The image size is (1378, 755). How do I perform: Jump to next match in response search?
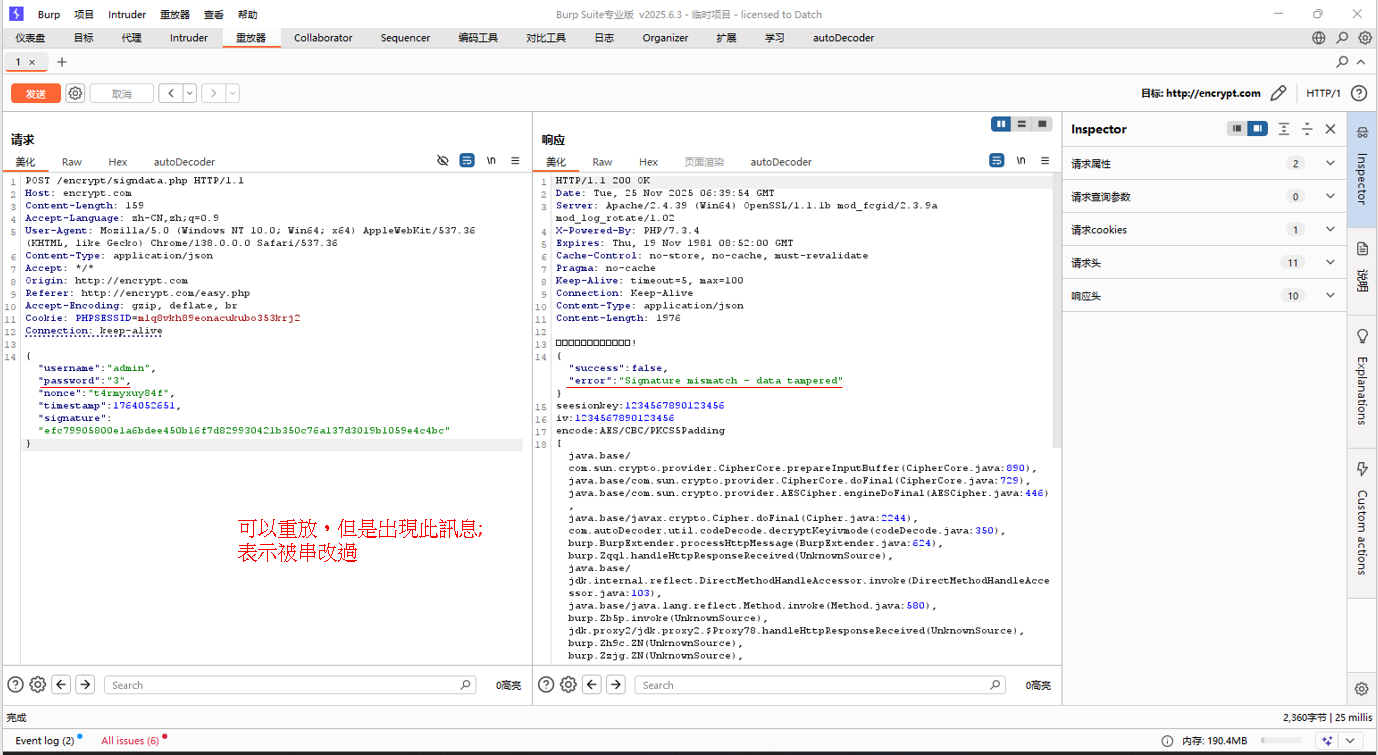point(616,685)
